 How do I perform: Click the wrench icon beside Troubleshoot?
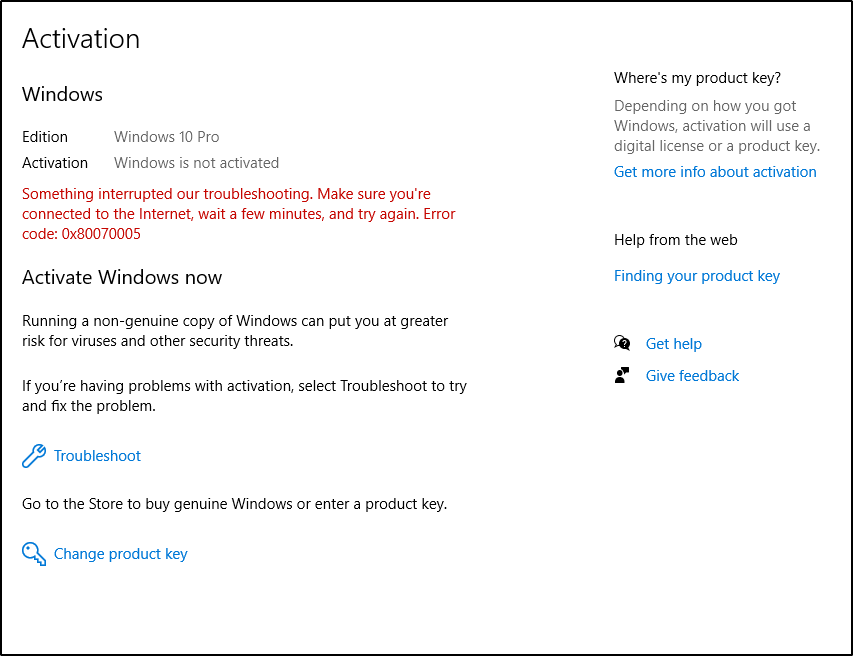(x=34, y=456)
